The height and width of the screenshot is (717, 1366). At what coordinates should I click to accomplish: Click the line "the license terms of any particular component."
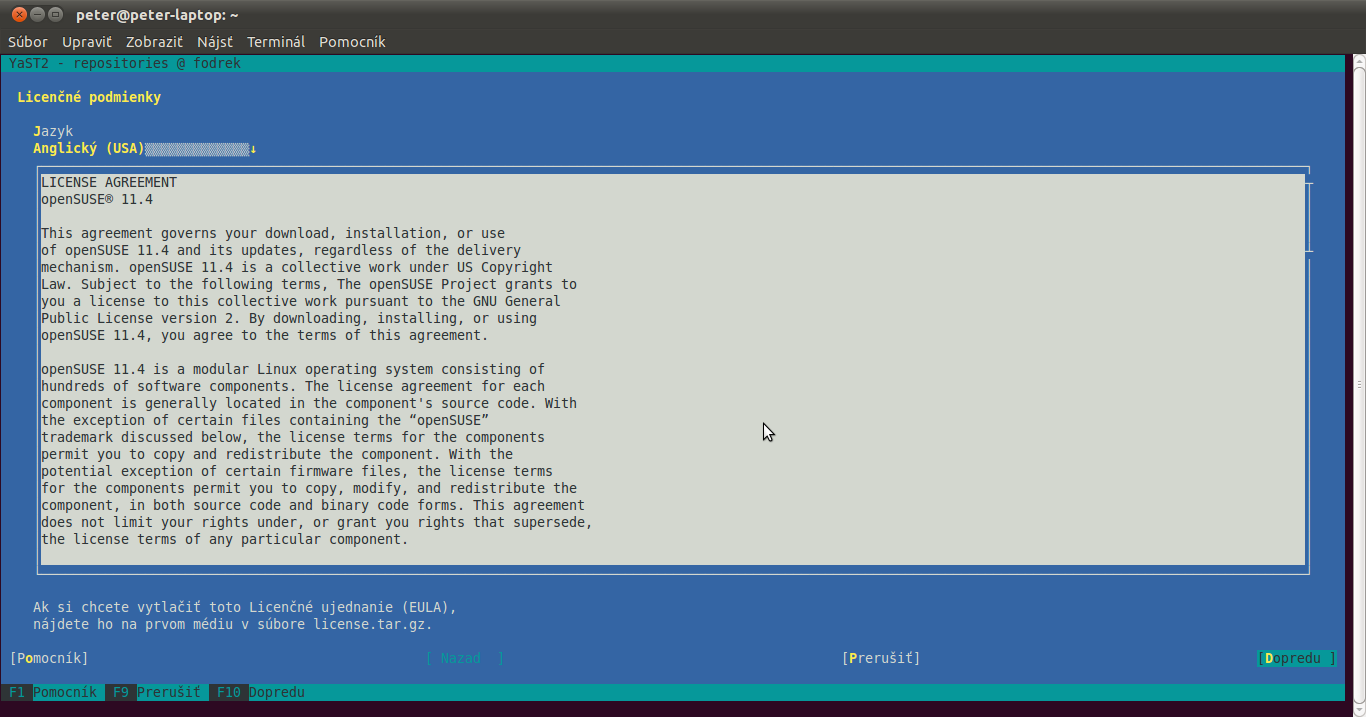225,539
